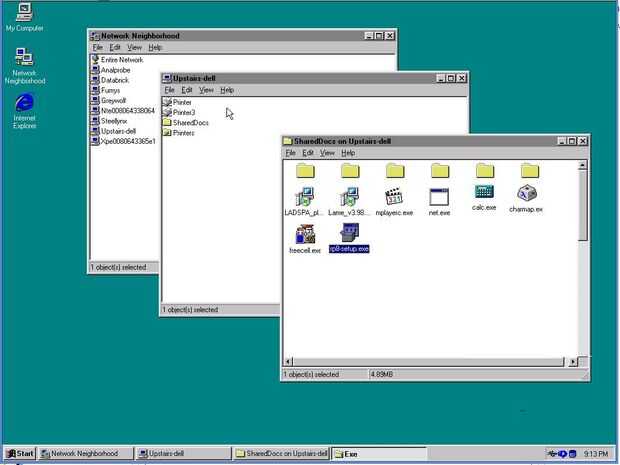Screen dimensions: 620x465
Task: Open Edit menu in Upstairs-dell window
Action: point(187,90)
